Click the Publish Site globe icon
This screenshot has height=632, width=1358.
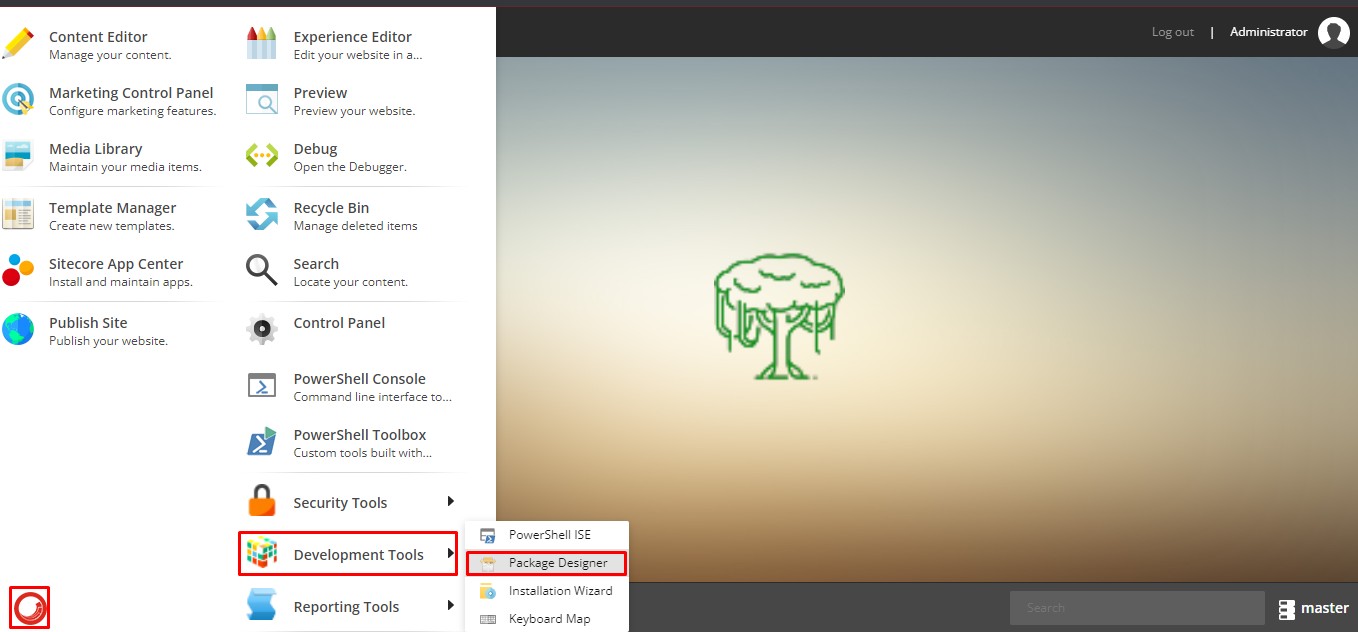pos(18,330)
